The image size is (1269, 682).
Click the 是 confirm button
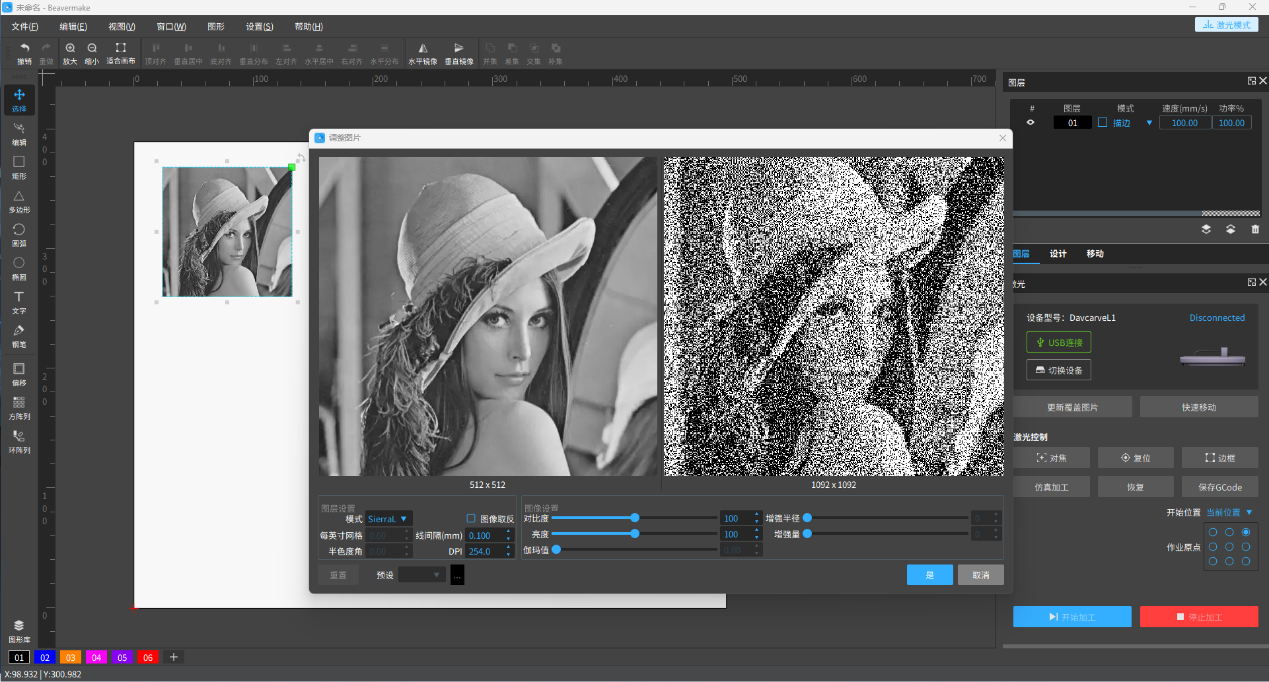tap(929, 575)
